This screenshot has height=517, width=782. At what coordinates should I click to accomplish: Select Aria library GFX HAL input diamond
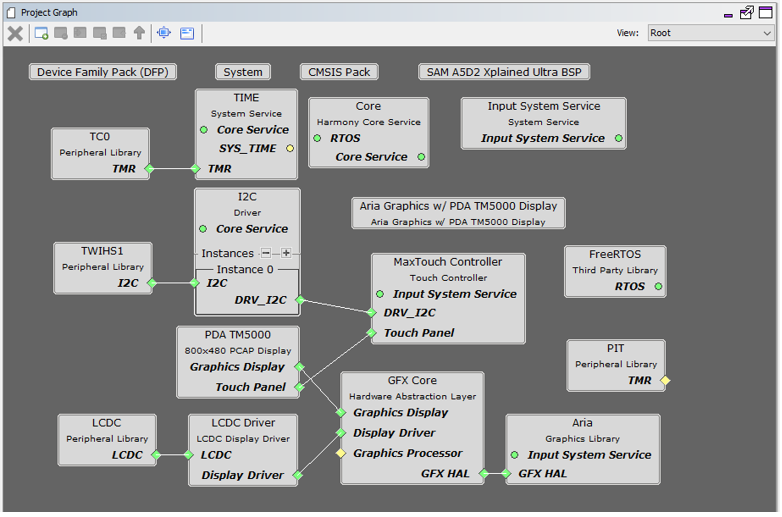point(506,474)
